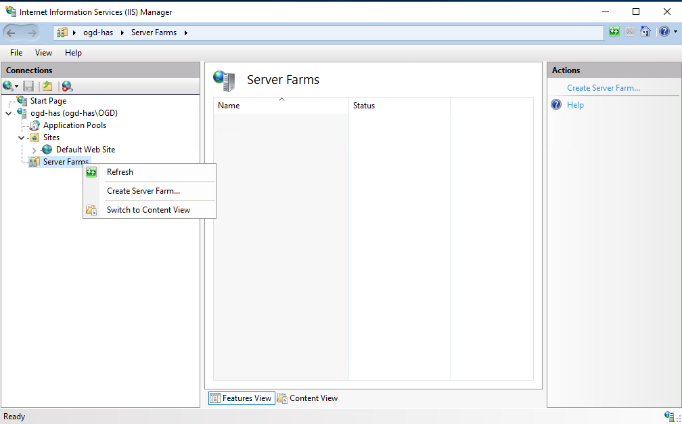Click the Delete Connection icon in Connections toolbar

coord(67,86)
